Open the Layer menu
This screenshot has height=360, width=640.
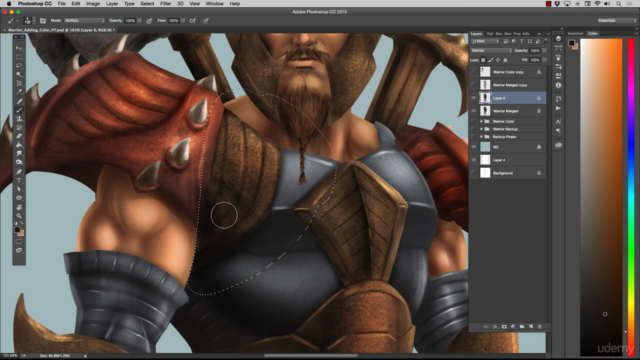coord(112,4)
